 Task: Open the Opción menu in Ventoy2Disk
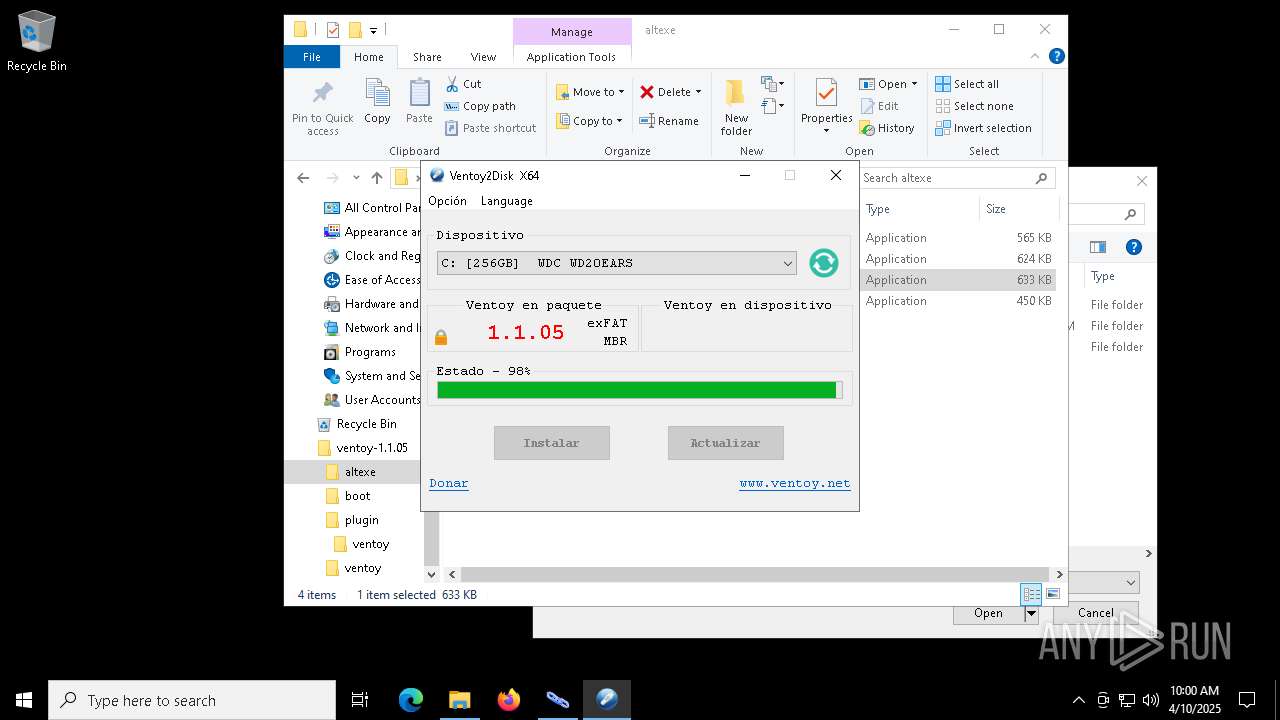pyautogui.click(x=447, y=201)
